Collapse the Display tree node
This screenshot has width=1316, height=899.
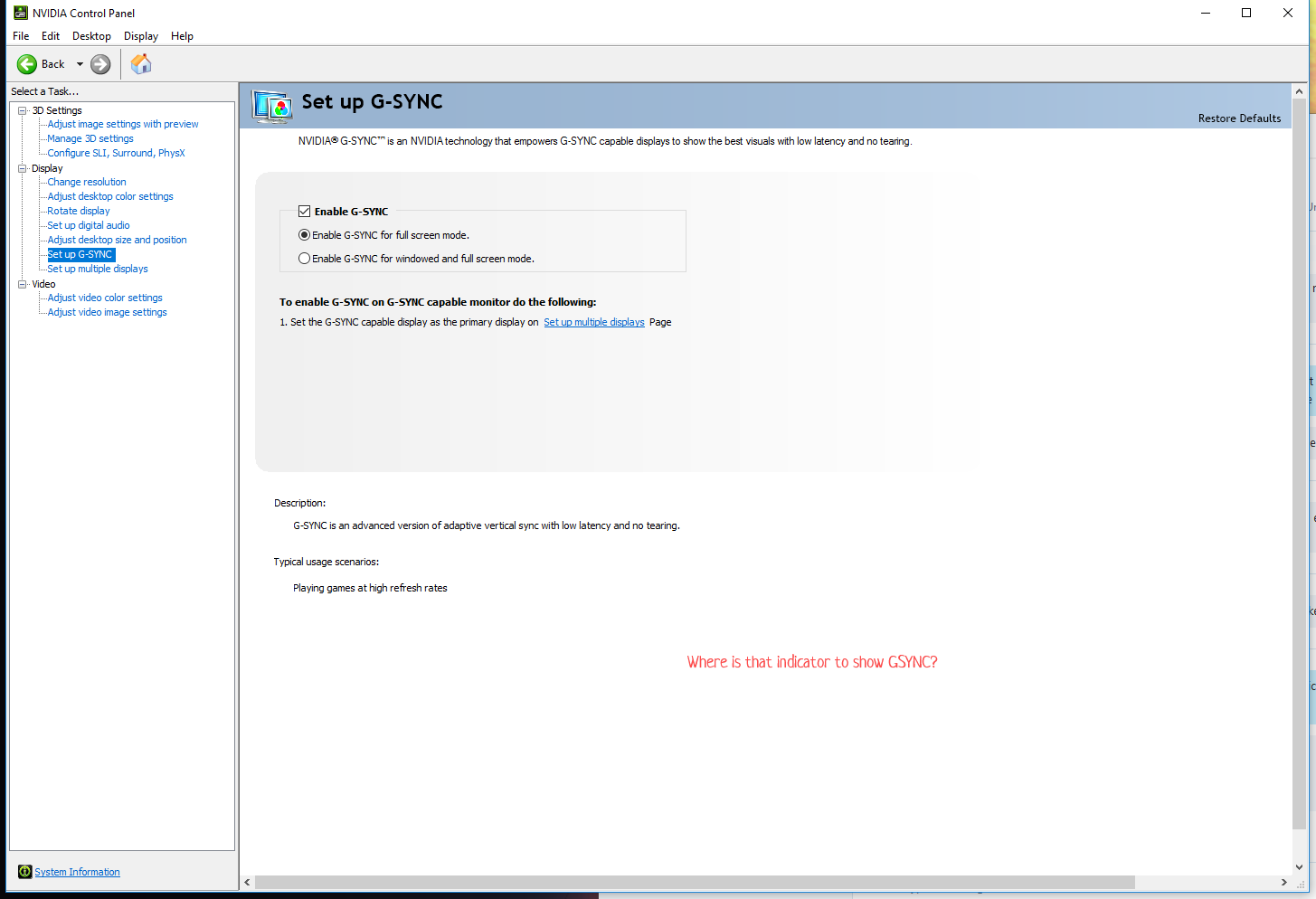pyautogui.click(x=23, y=168)
